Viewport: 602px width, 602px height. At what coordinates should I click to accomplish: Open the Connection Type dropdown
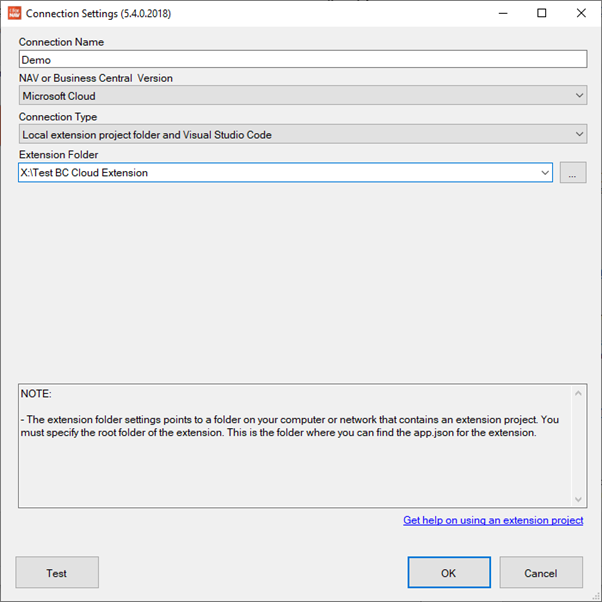coord(303,134)
